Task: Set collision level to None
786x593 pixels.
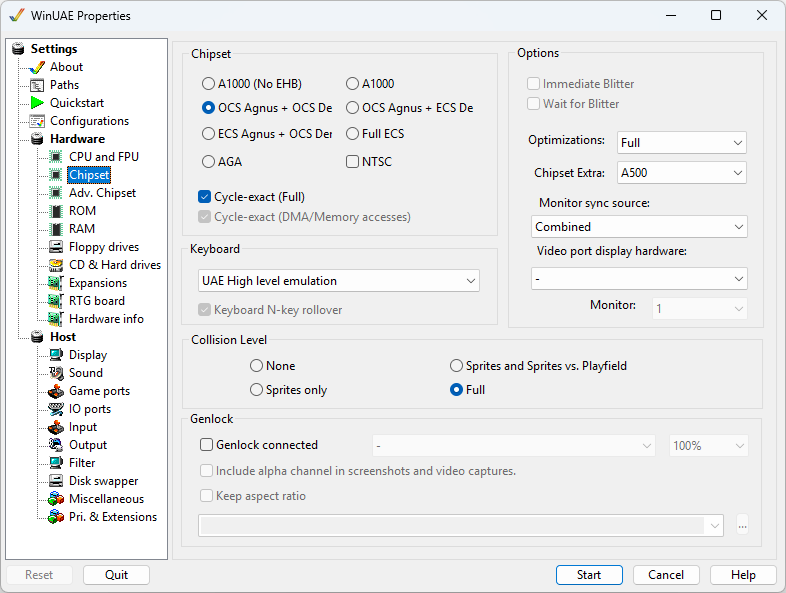Action: click(x=273, y=366)
